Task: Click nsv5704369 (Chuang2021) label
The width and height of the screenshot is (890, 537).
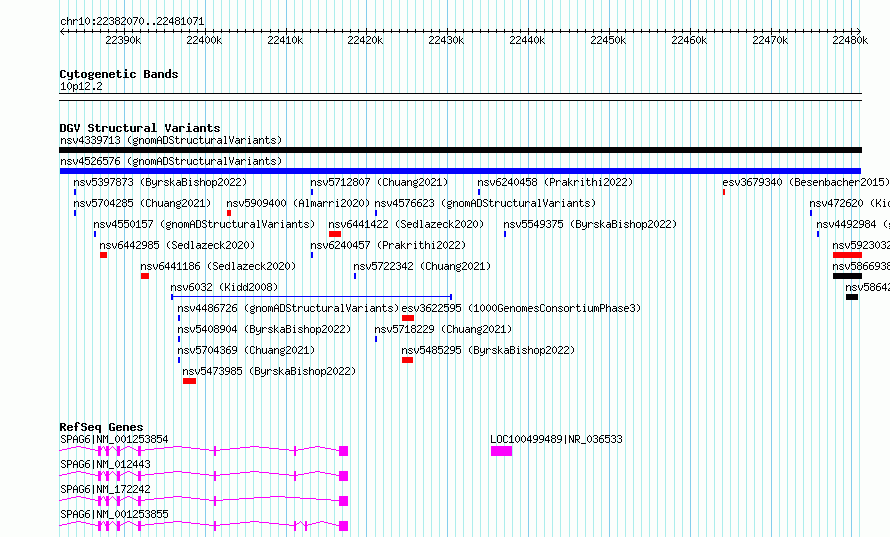Action: coord(246,350)
